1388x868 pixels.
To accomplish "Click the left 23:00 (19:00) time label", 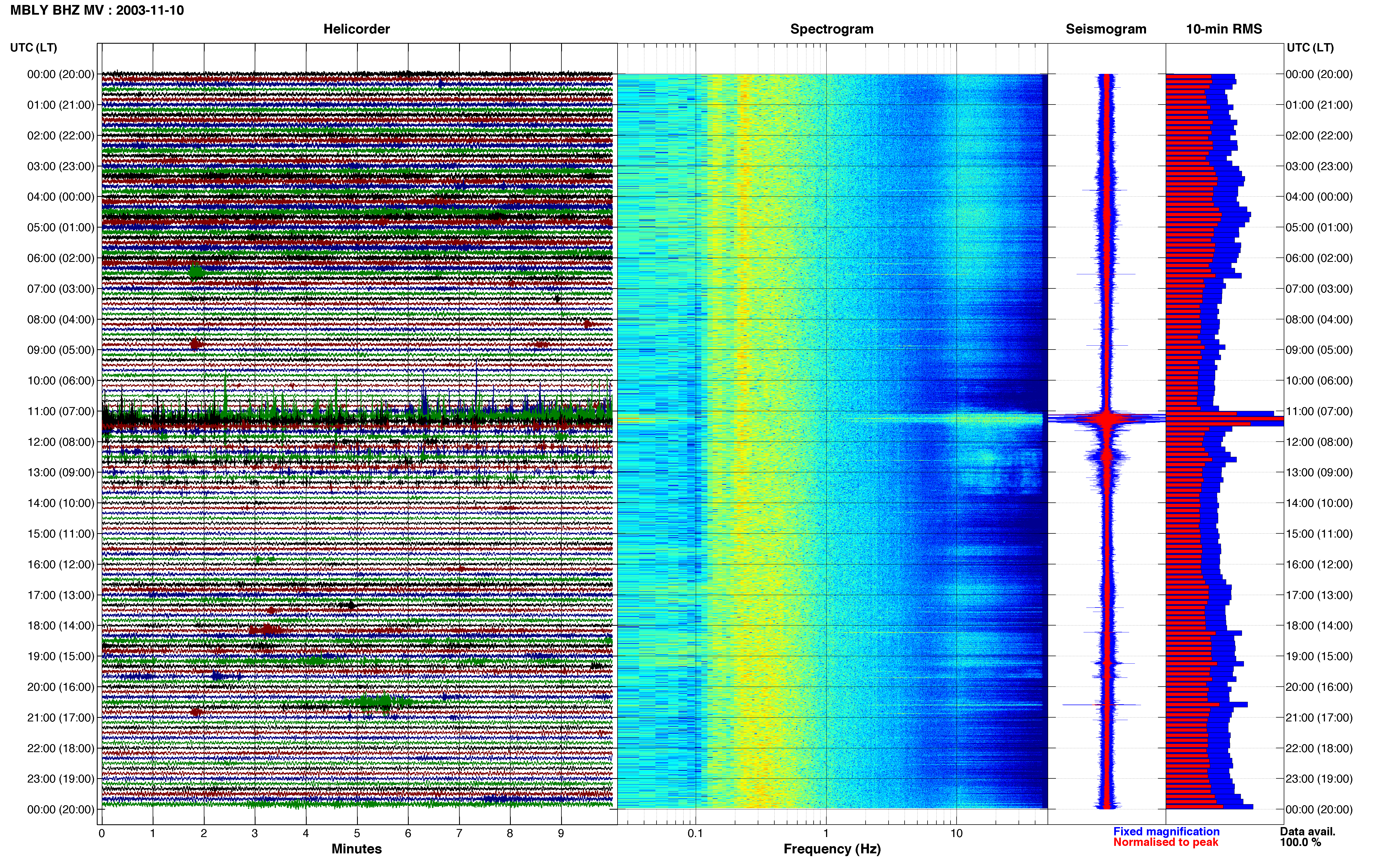I will pos(61,779).
